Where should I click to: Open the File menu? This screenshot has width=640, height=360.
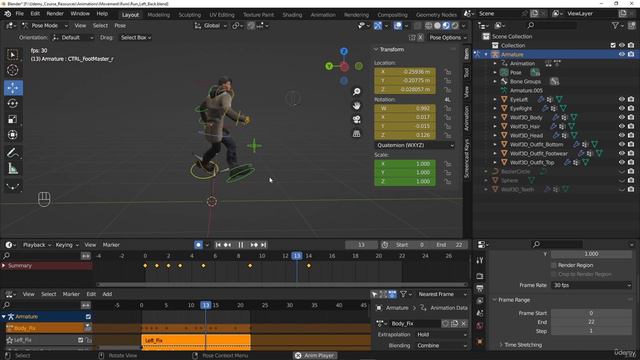[20, 14]
